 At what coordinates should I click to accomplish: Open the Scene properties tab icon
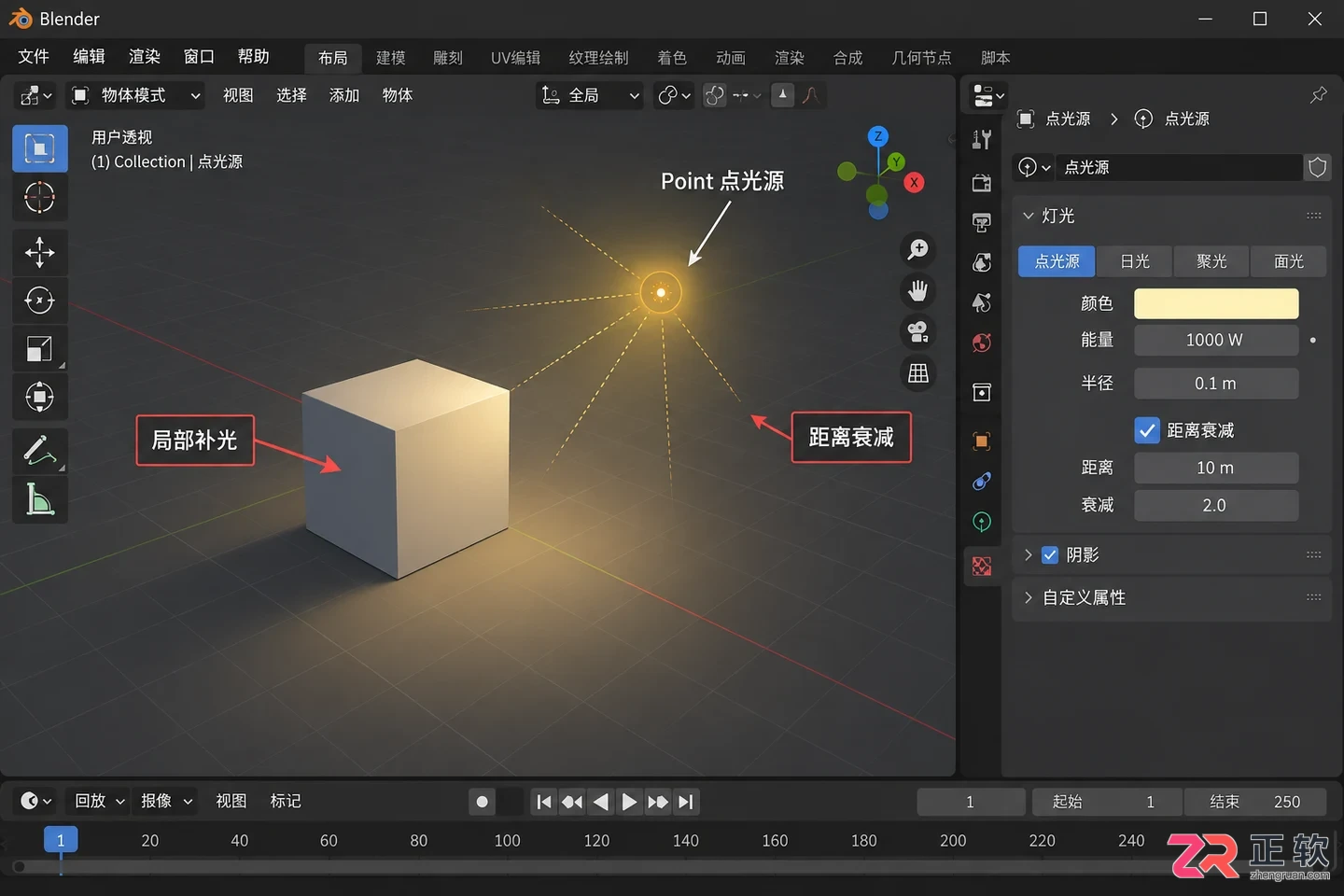click(x=982, y=303)
